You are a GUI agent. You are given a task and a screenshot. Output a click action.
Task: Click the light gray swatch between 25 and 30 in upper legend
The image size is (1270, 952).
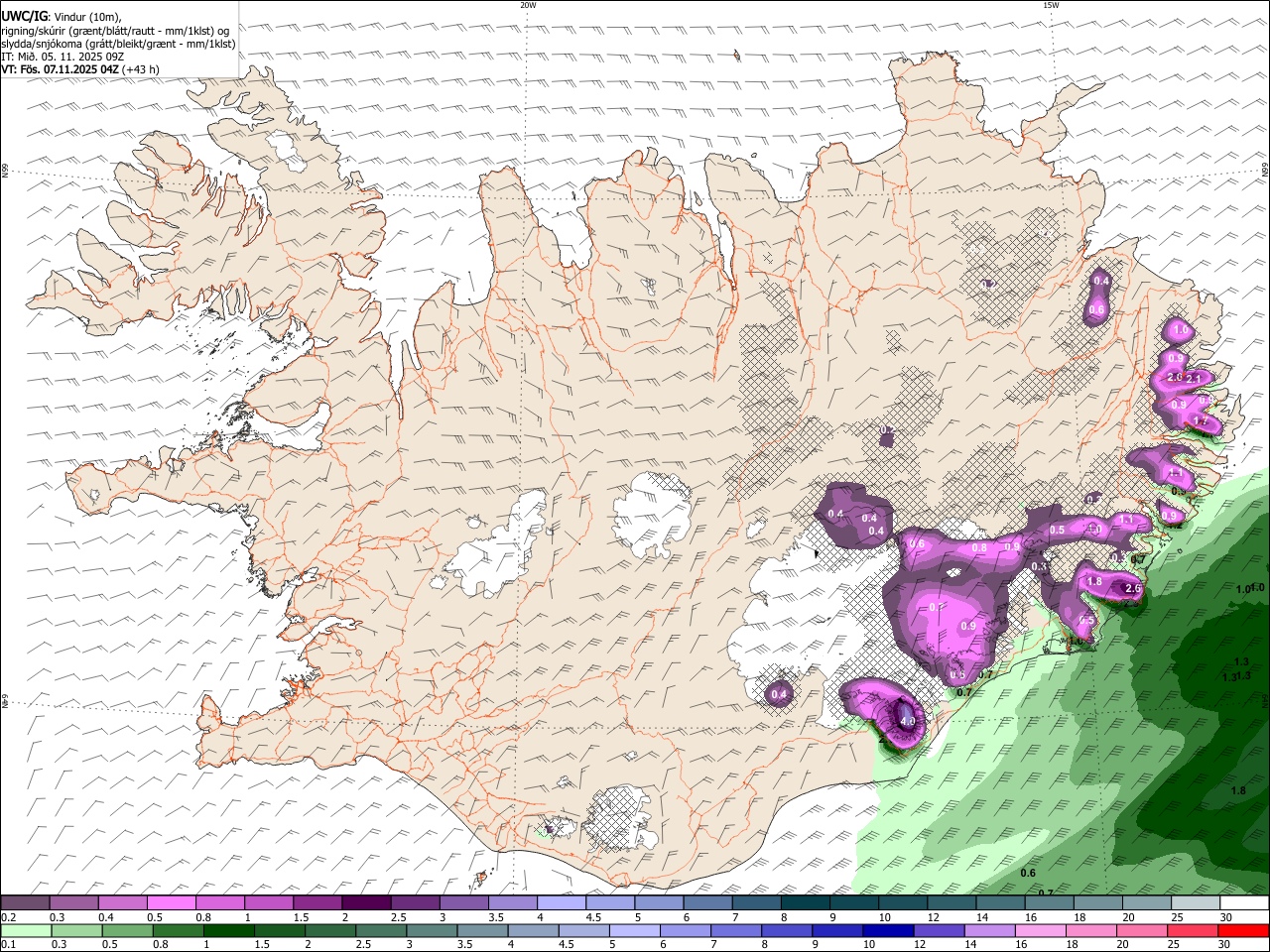(x=1196, y=902)
